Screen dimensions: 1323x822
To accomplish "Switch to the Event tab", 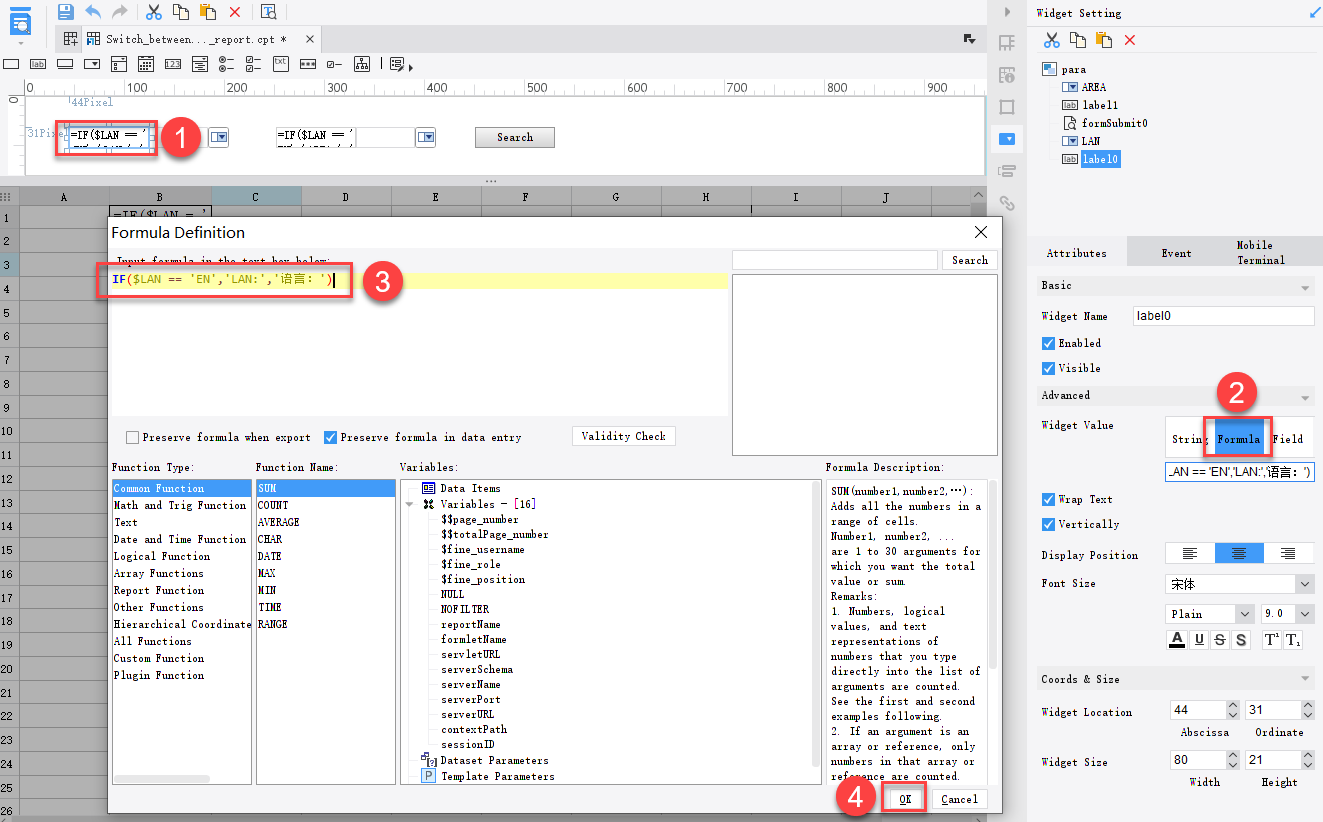I will 1177,252.
